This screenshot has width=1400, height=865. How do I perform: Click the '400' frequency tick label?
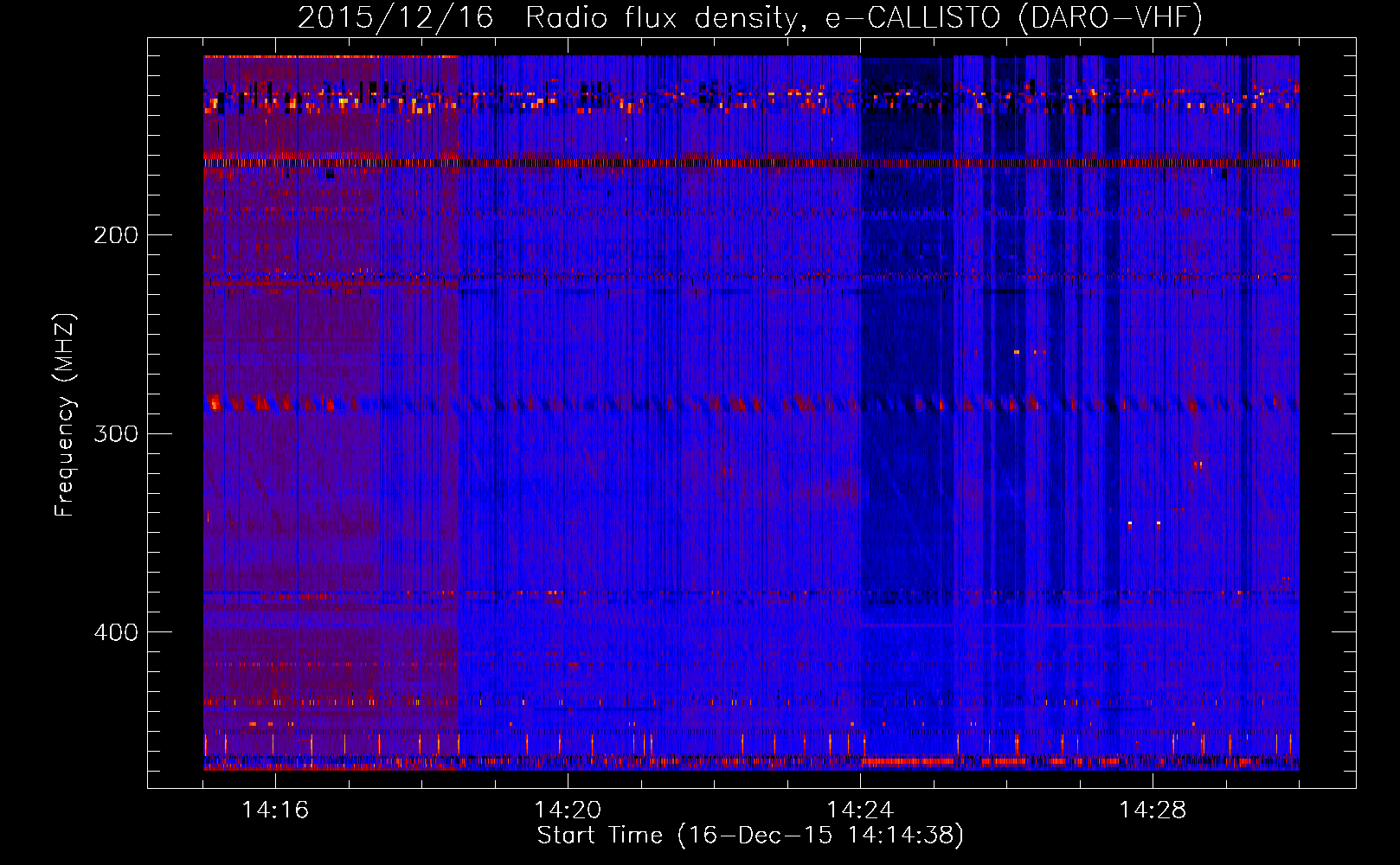tap(116, 632)
